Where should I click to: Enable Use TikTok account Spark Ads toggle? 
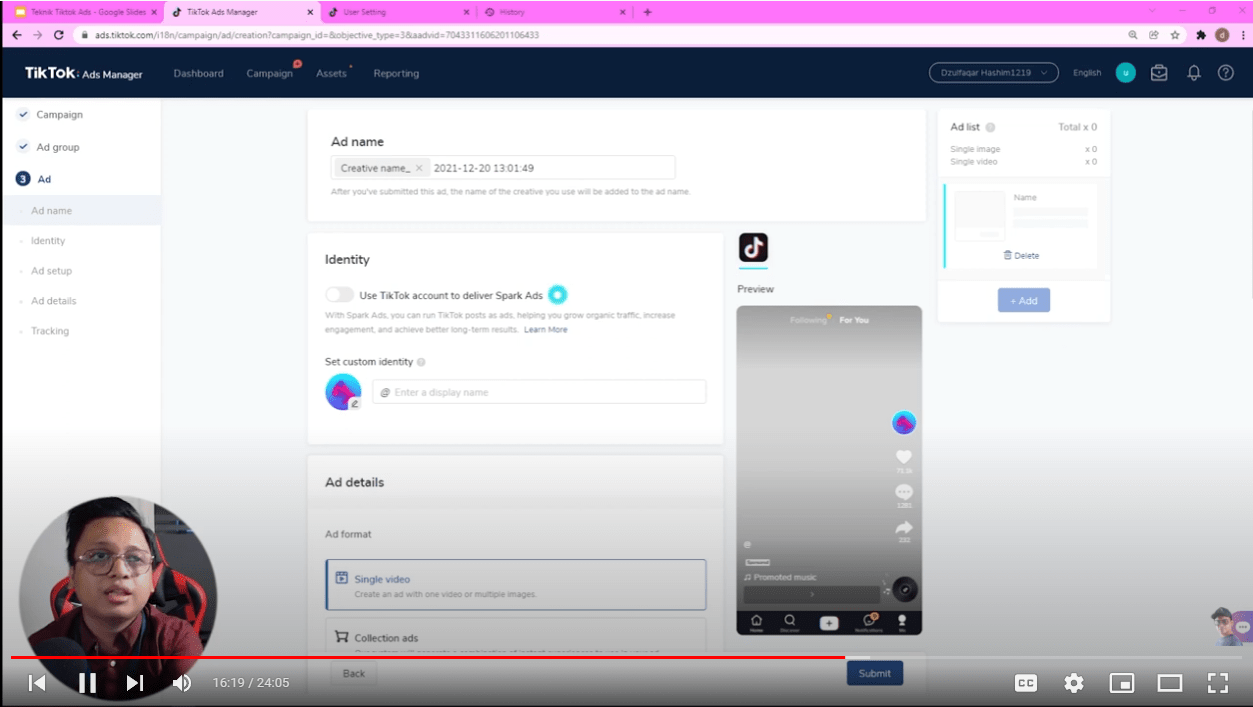point(340,295)
